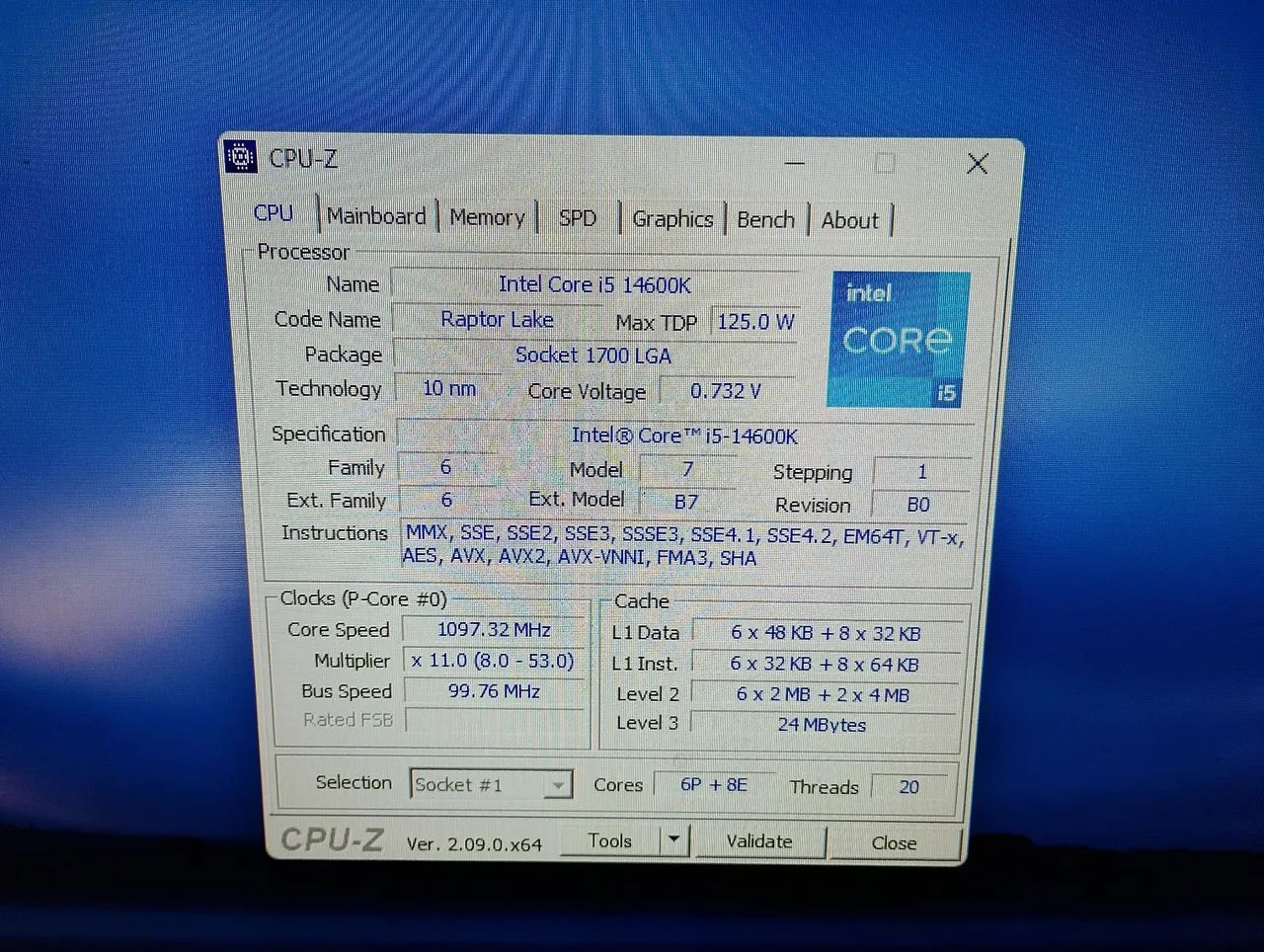Click the Intel Core i5 logo badge

(898, 340)
